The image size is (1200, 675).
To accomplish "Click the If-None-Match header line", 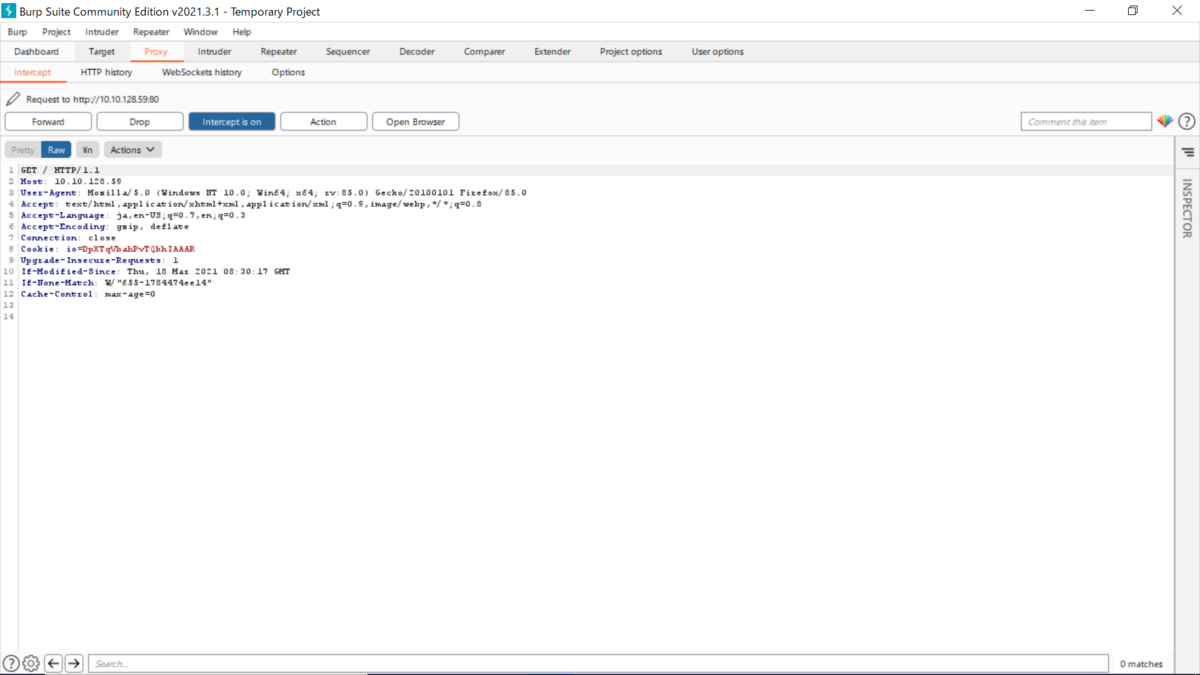I will [116, 283].
